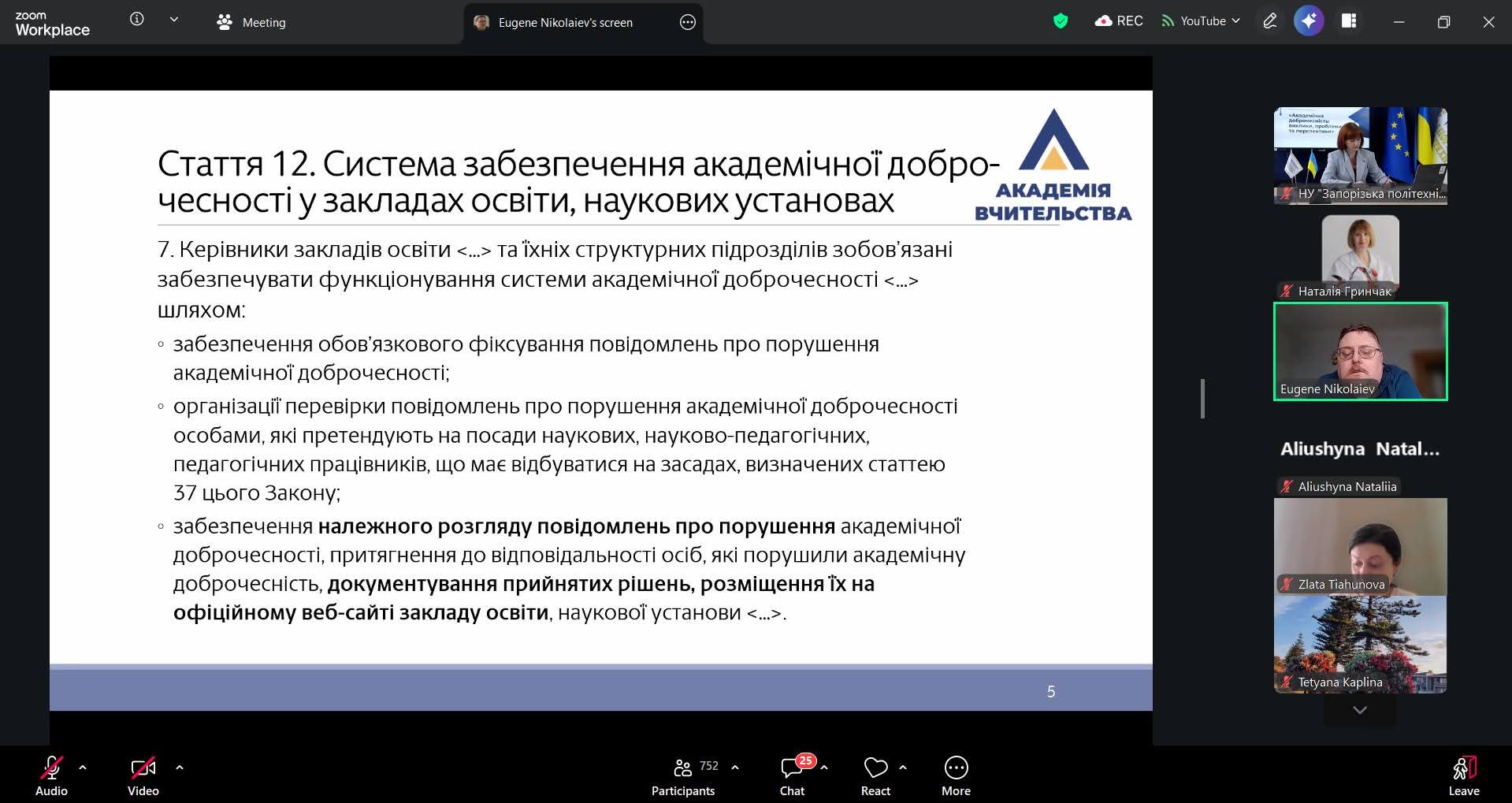Click the meeting info icon
This screenshot has height=803, width=1512.
[x=137, y=20]
